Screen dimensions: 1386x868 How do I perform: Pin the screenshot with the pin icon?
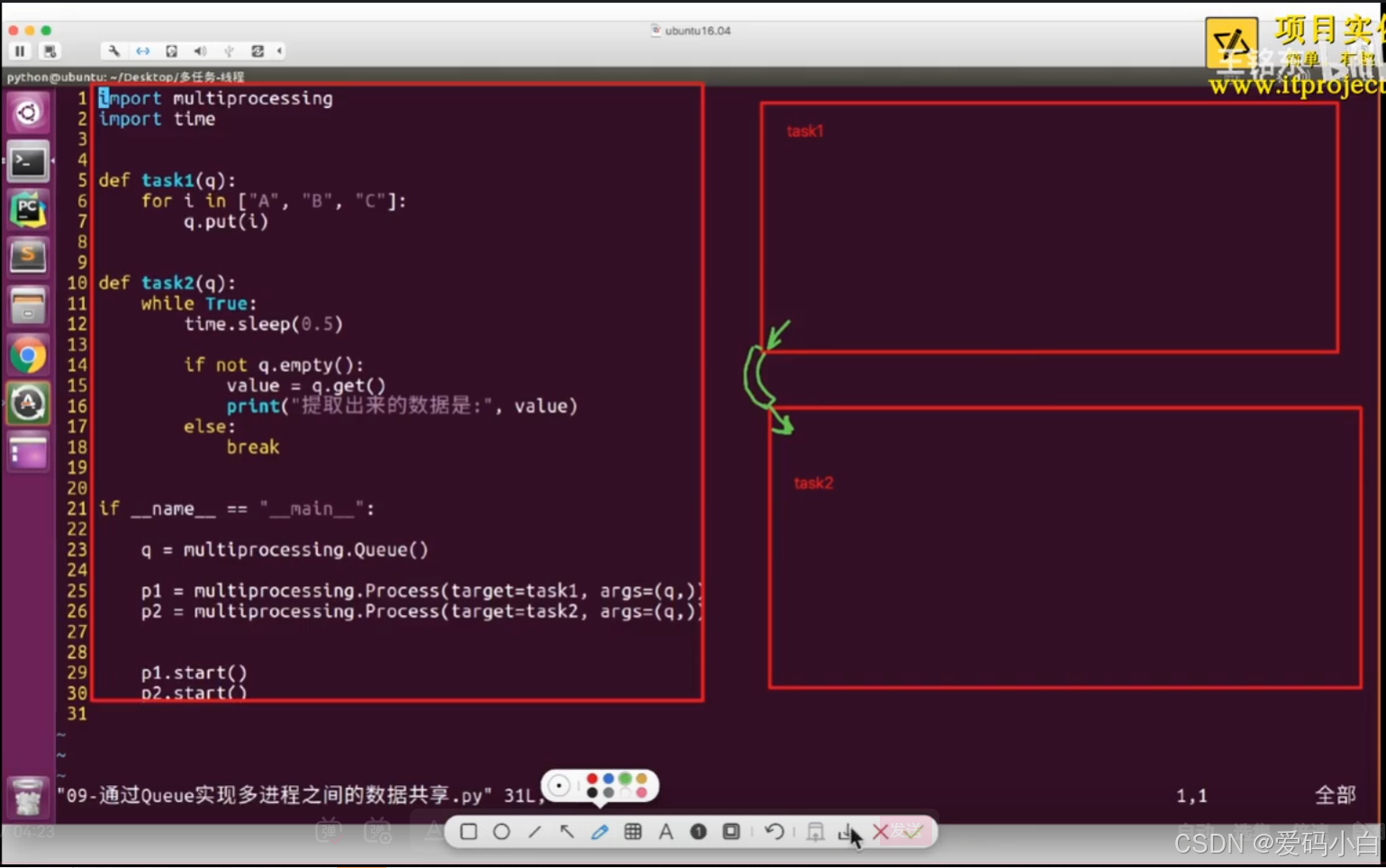pyautogui.click(x=815, y=831)
